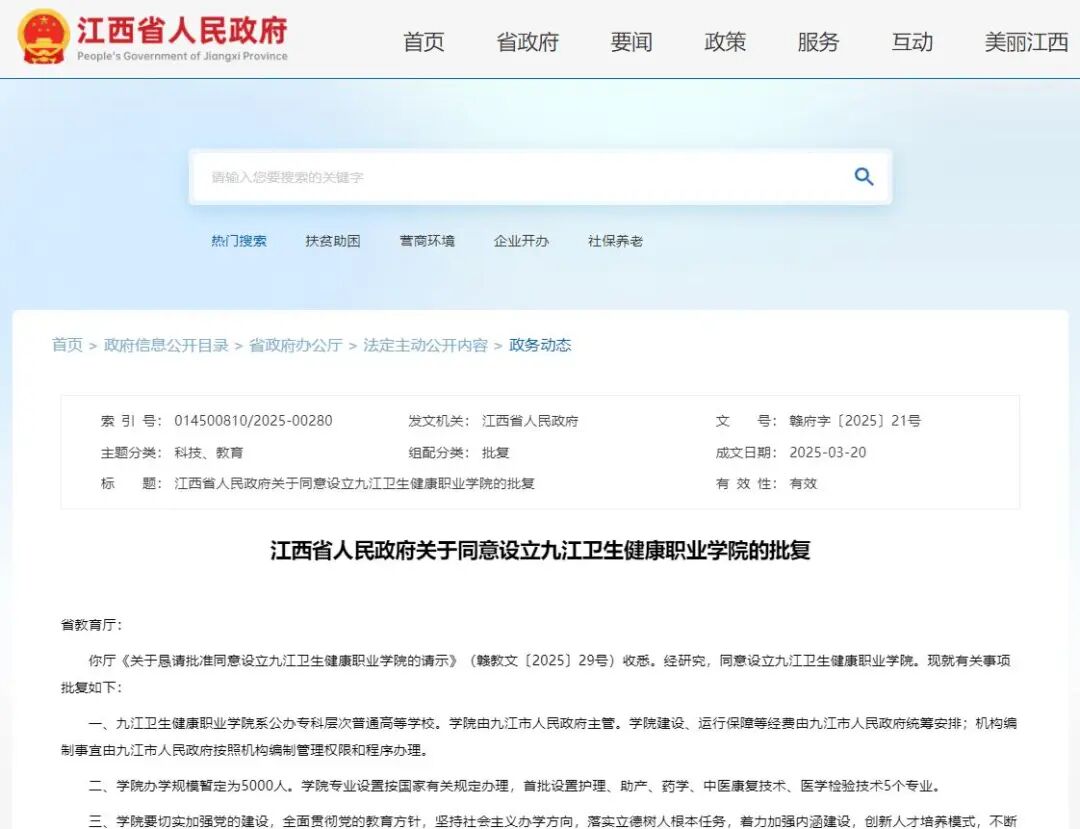Open the 美丽江西 navigation item
This screenshot has height=829, width=1080.
coord(1026,42)
